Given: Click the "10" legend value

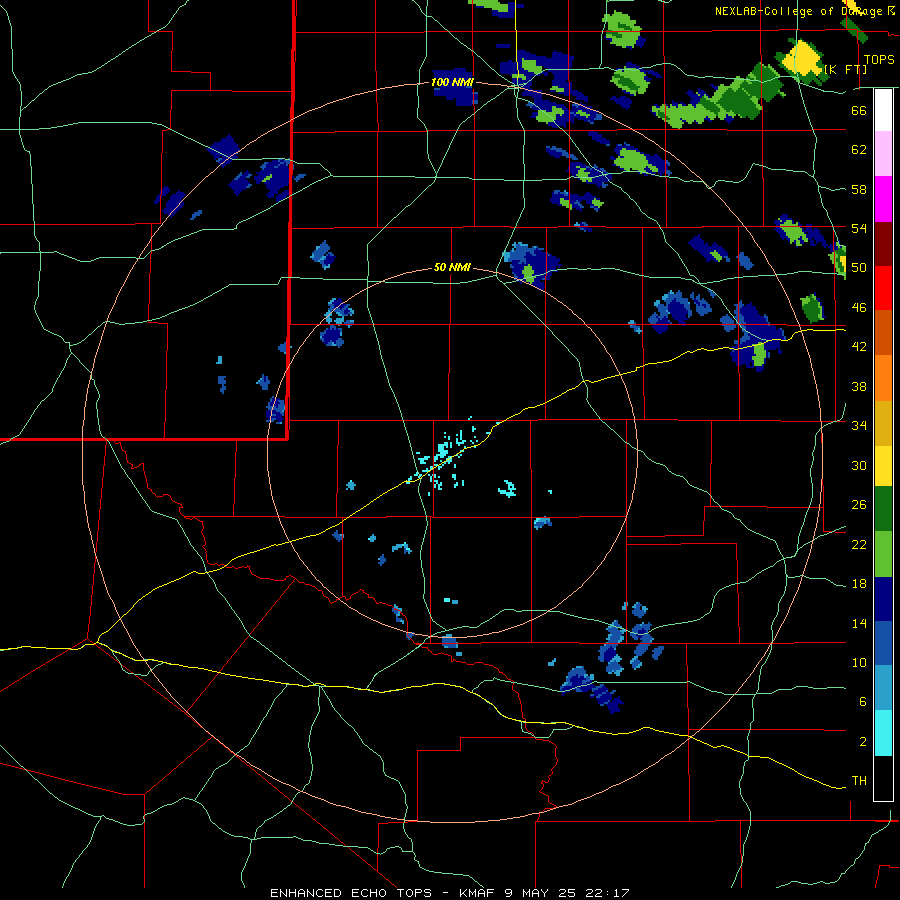Looking at the screenshot, I should 859,663.
